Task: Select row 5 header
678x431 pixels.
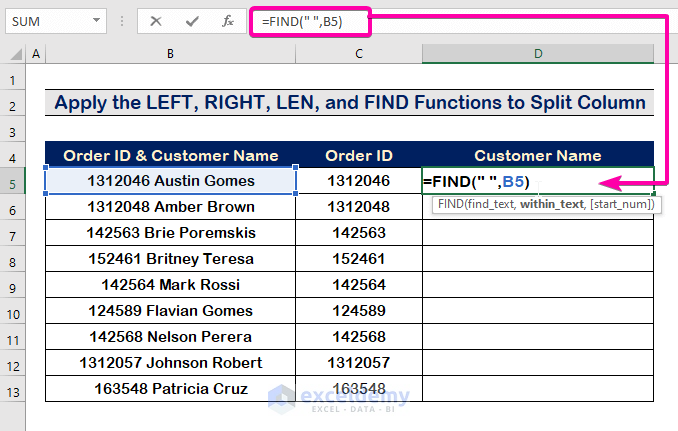Action: (14, 182)
